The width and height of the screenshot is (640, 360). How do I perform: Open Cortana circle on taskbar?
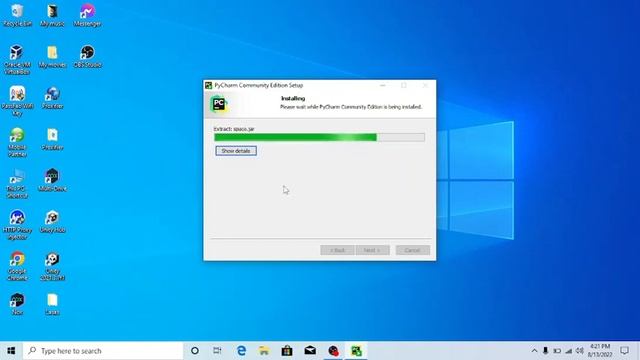pyautogui.click(x=195, y=351)
